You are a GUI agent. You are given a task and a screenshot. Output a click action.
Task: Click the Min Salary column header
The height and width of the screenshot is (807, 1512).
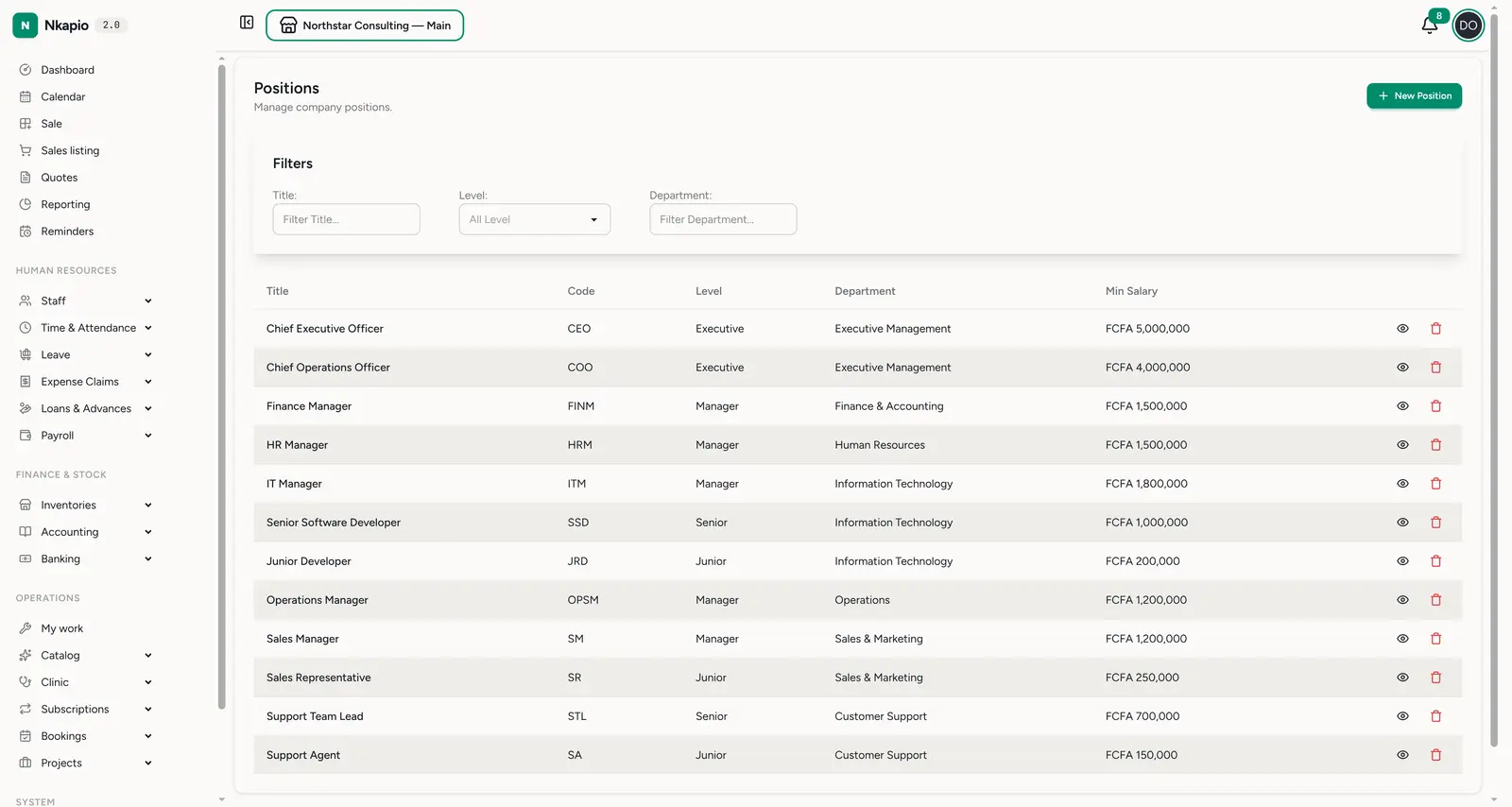[1131, 291]
